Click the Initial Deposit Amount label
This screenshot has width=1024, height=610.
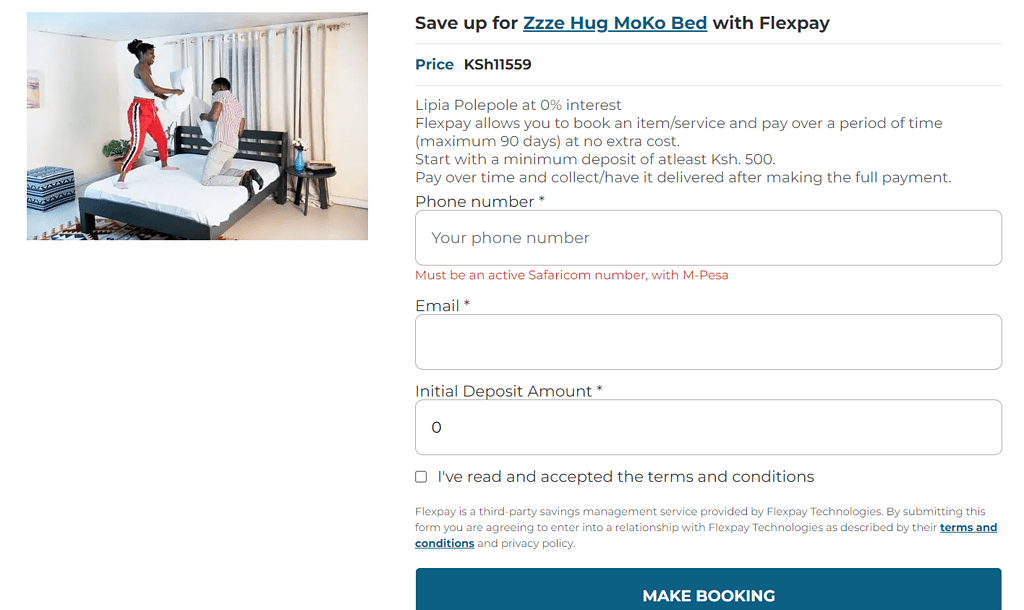tap(506, 391)
